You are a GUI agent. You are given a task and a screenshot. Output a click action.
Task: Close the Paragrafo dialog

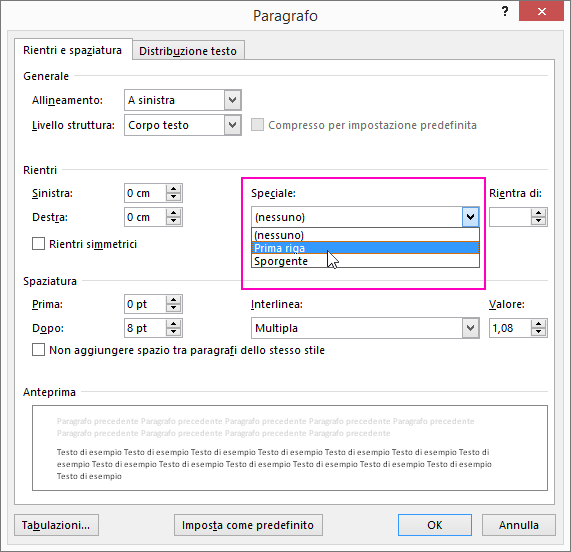point(542,11)
